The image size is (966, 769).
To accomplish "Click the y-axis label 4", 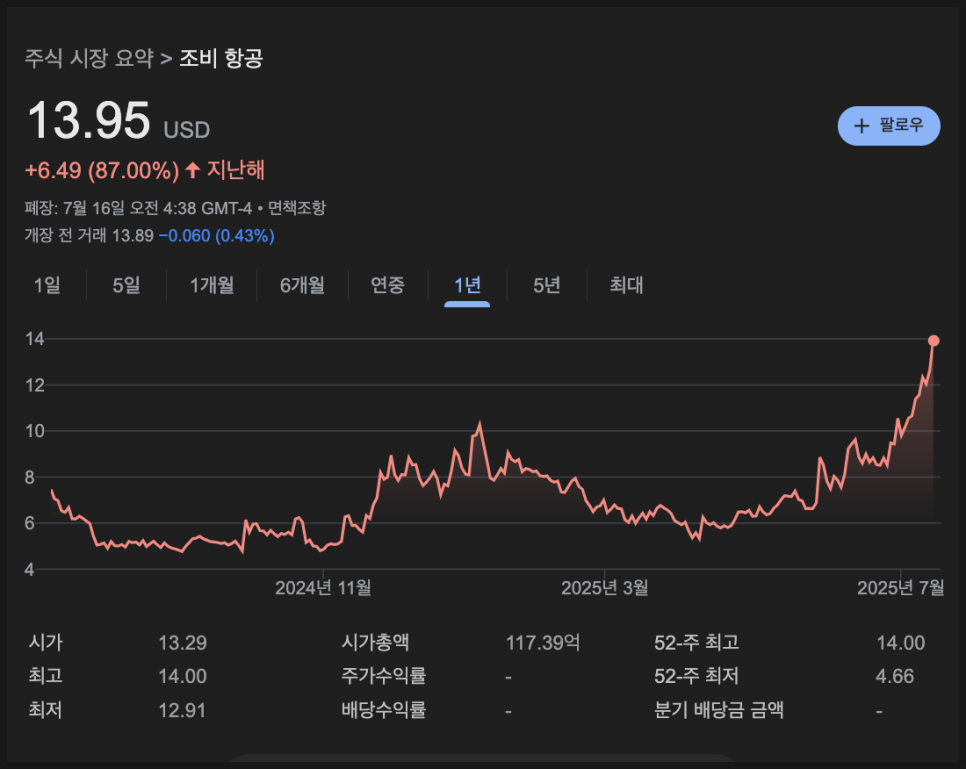I will tap(29, 569).
